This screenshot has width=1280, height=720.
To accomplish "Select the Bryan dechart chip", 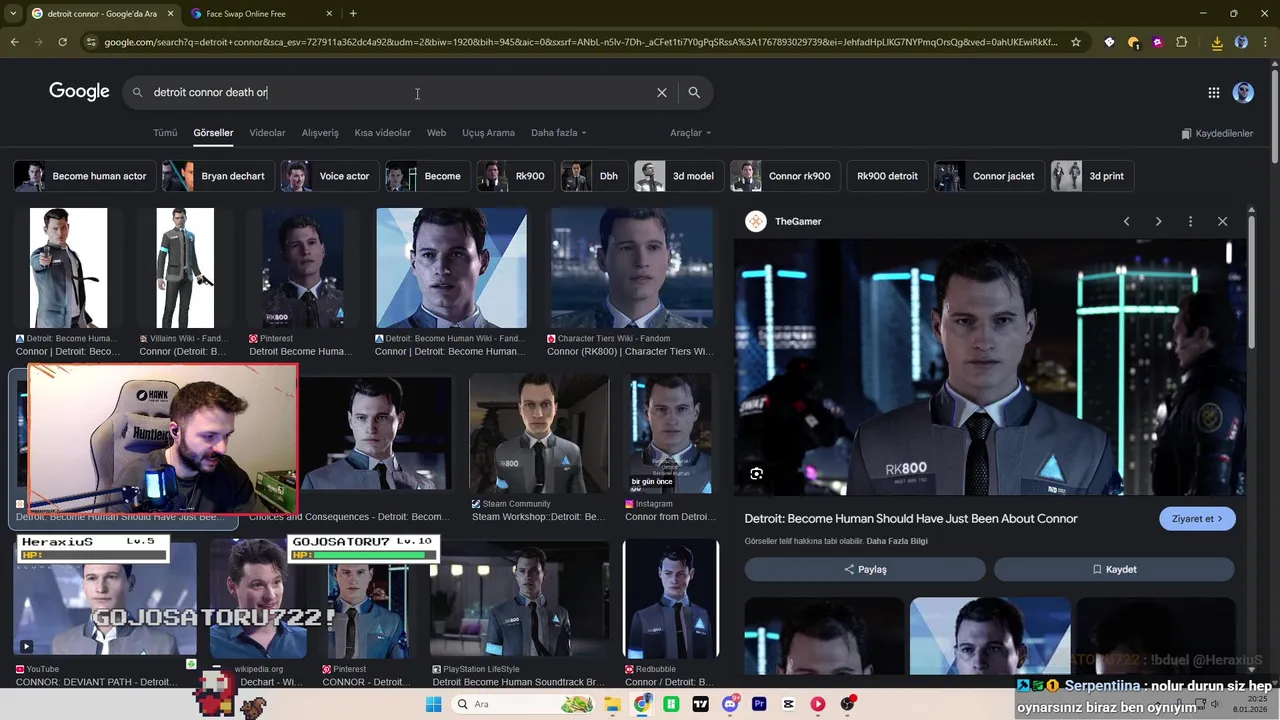I will [x=216, y=176].
